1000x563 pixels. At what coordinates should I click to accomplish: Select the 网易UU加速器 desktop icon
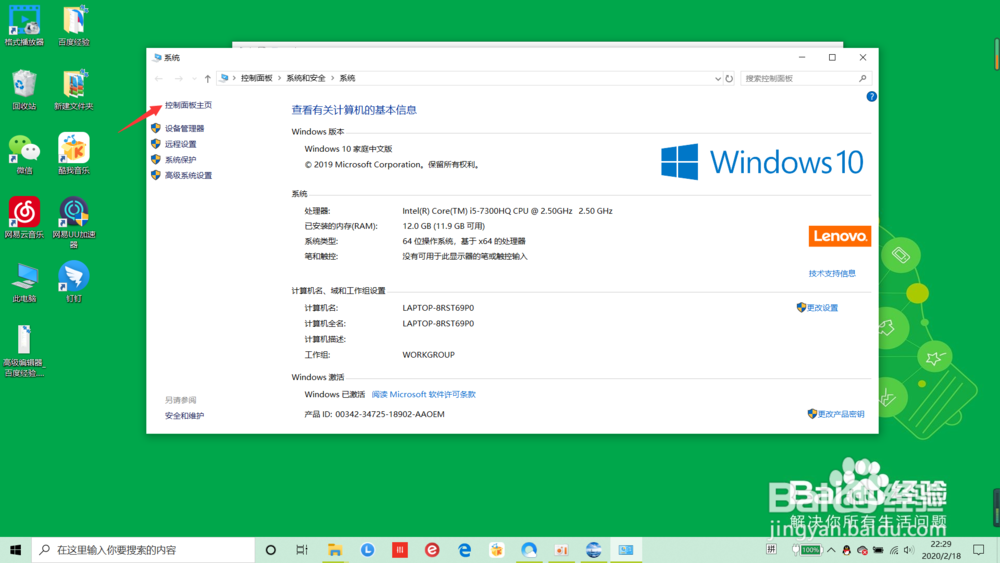tap(74, 223)
